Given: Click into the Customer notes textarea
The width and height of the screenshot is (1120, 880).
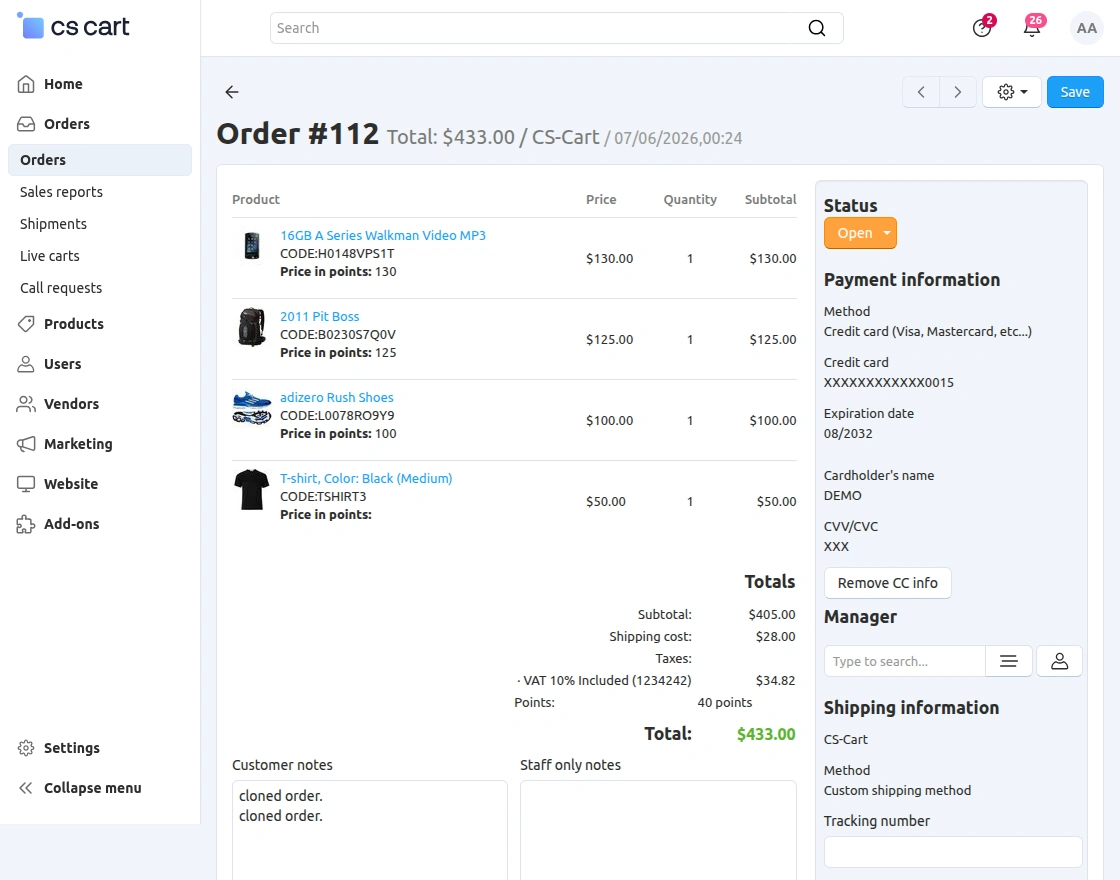Looking at the screenshot, I should tap(369, 830).
